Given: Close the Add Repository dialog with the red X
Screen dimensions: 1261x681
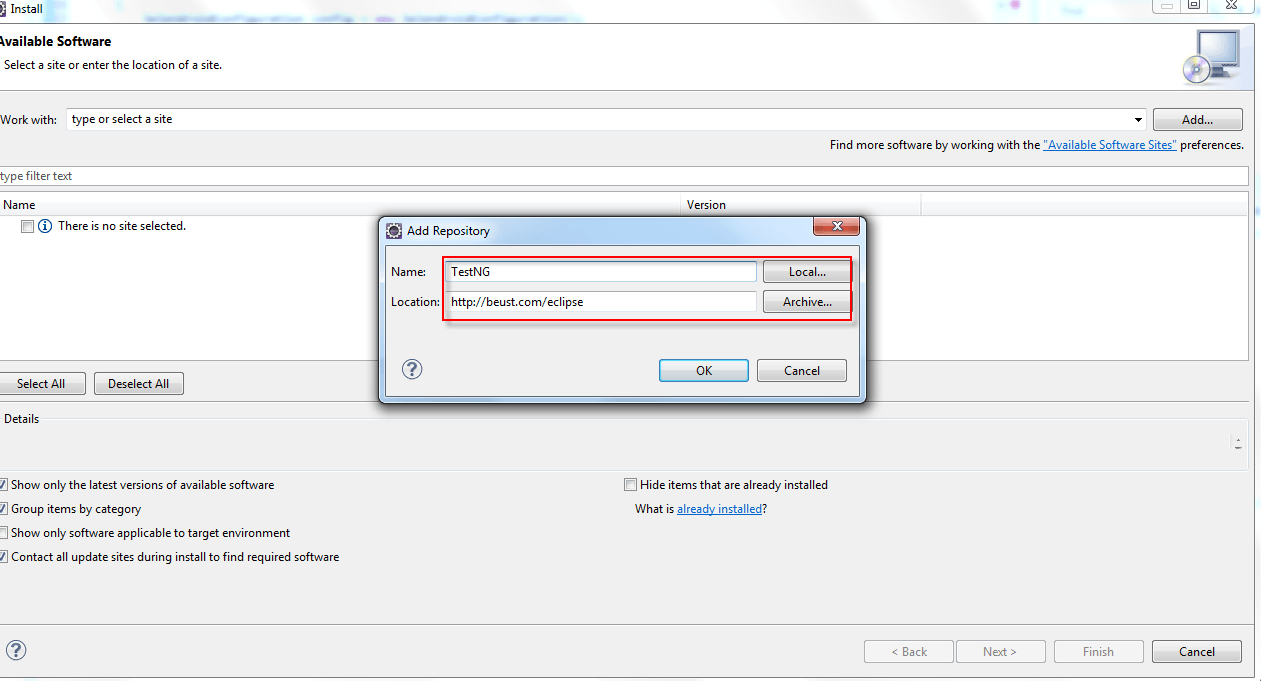Looking at the screenshot, I should (836, 227).
